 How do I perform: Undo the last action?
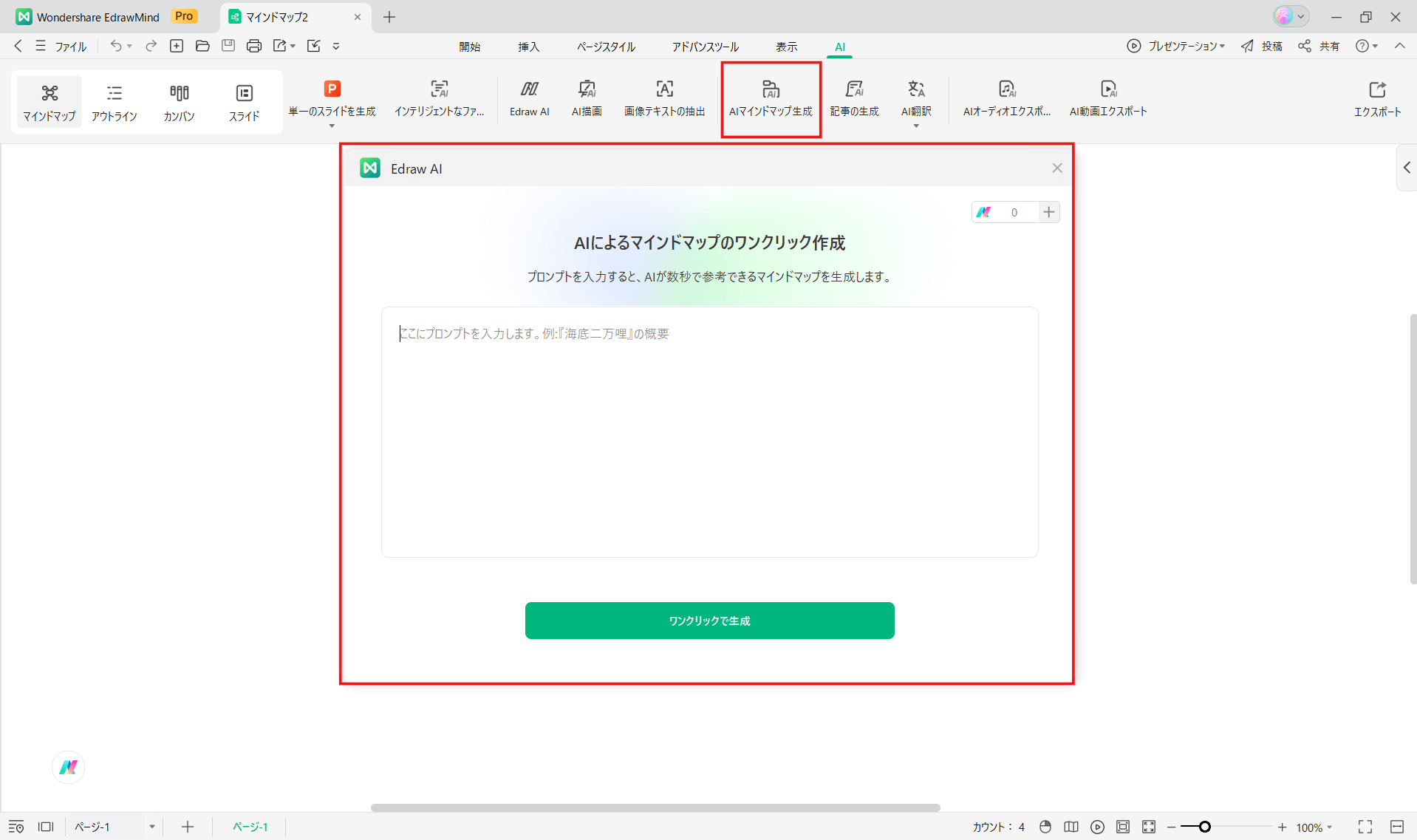[116, 46]
